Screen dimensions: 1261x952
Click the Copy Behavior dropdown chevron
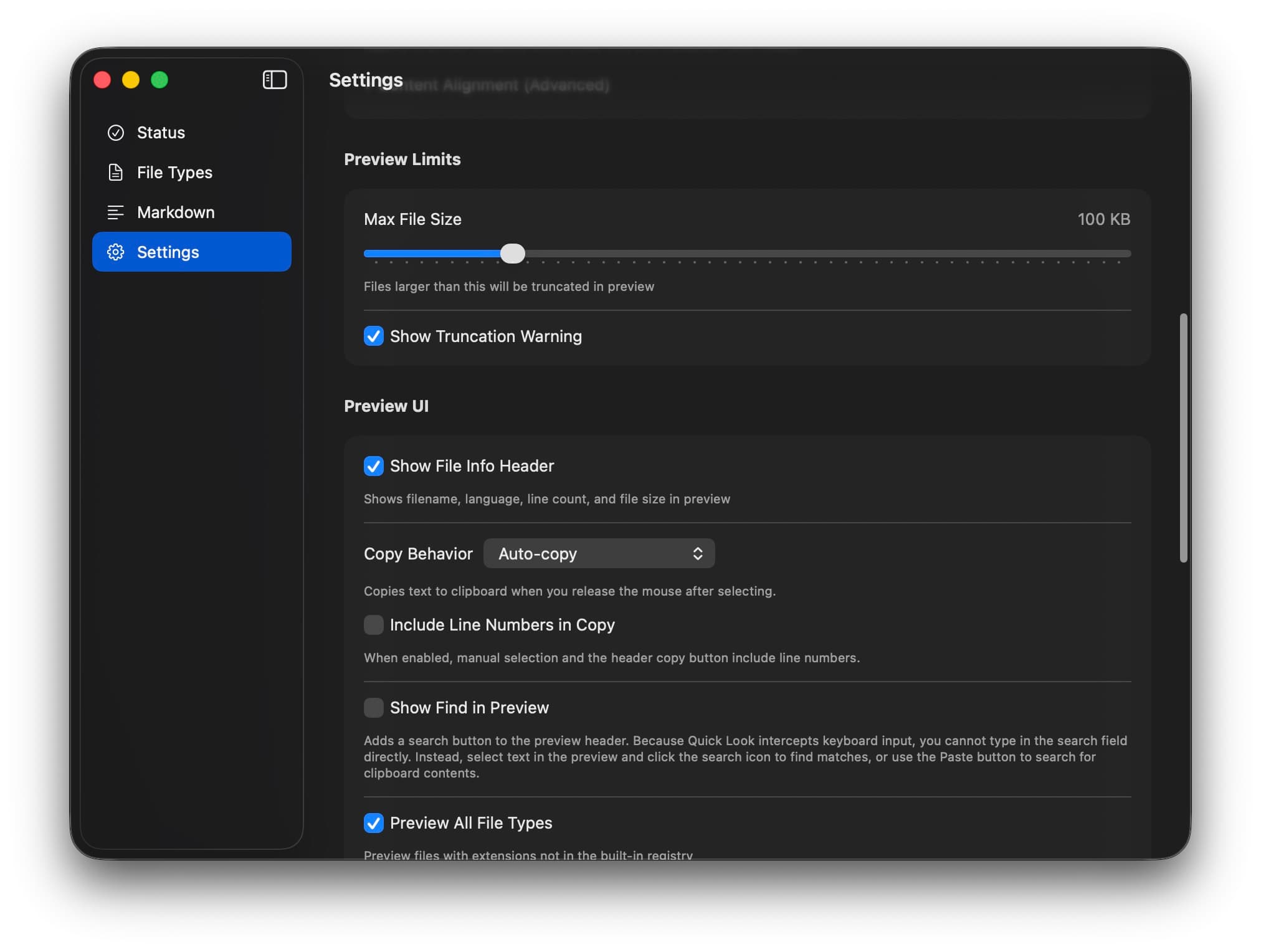click(x=699, y=553)
